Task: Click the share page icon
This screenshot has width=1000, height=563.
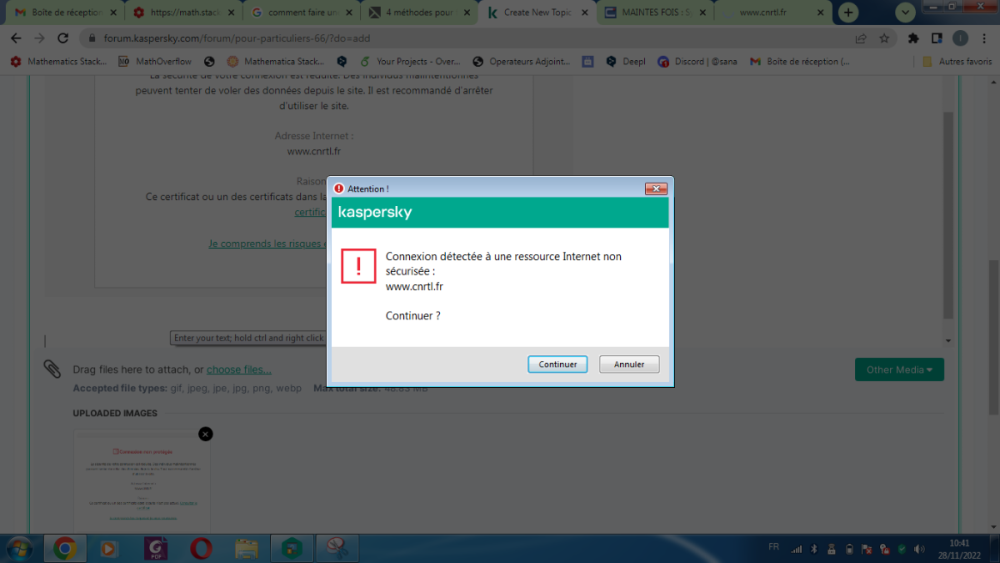Action: 861,38
